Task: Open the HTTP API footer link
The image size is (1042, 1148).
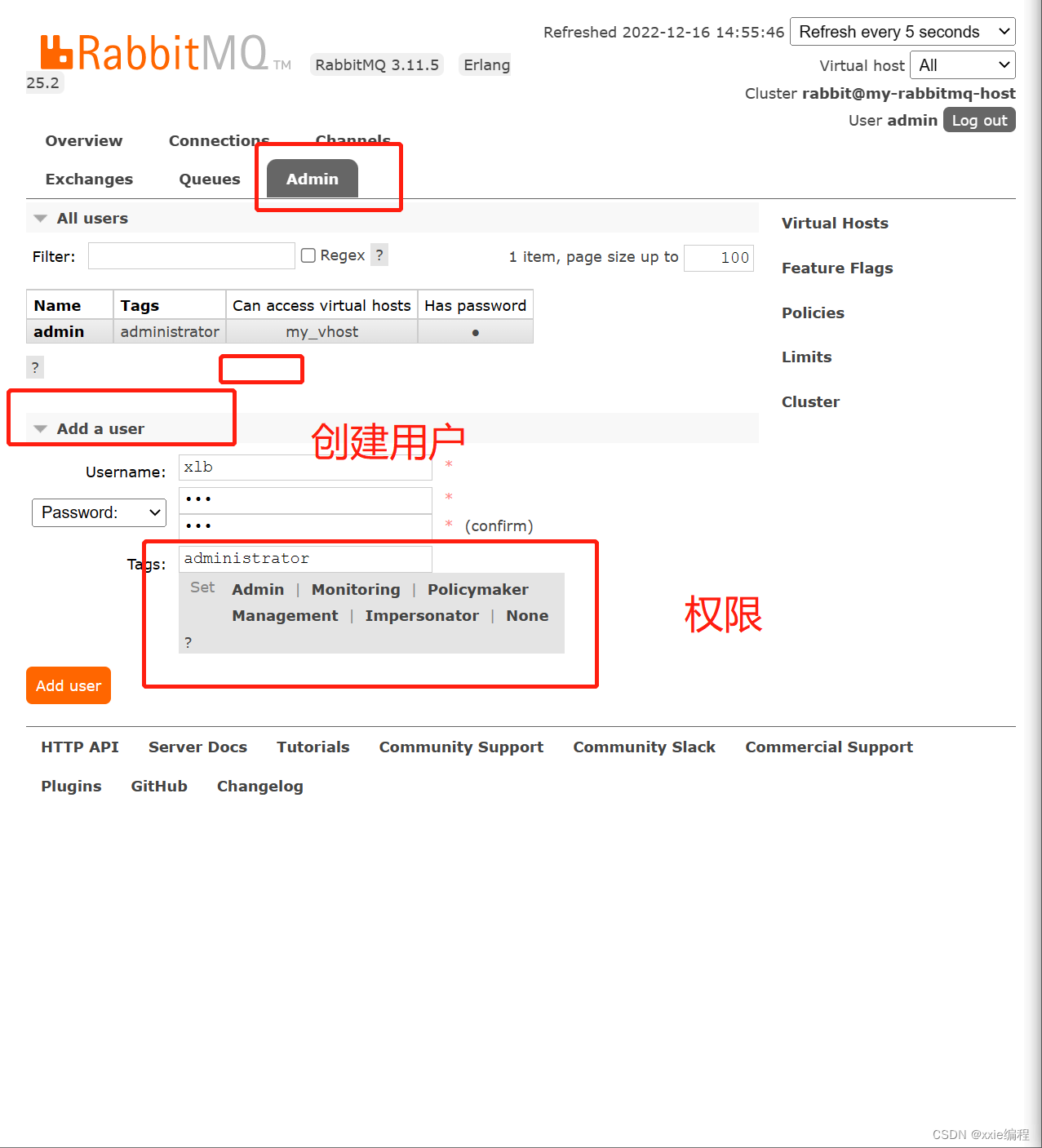Action: 80,747
